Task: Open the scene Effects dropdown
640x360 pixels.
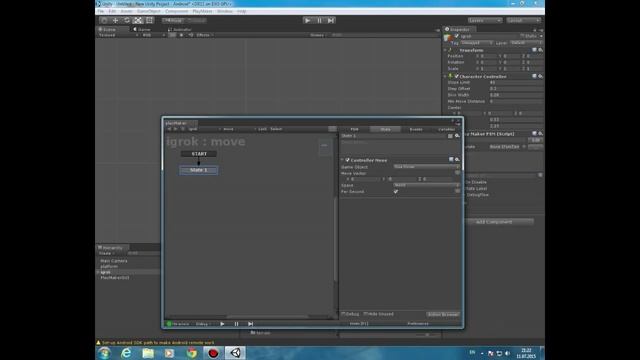Action: click(204, 35)
